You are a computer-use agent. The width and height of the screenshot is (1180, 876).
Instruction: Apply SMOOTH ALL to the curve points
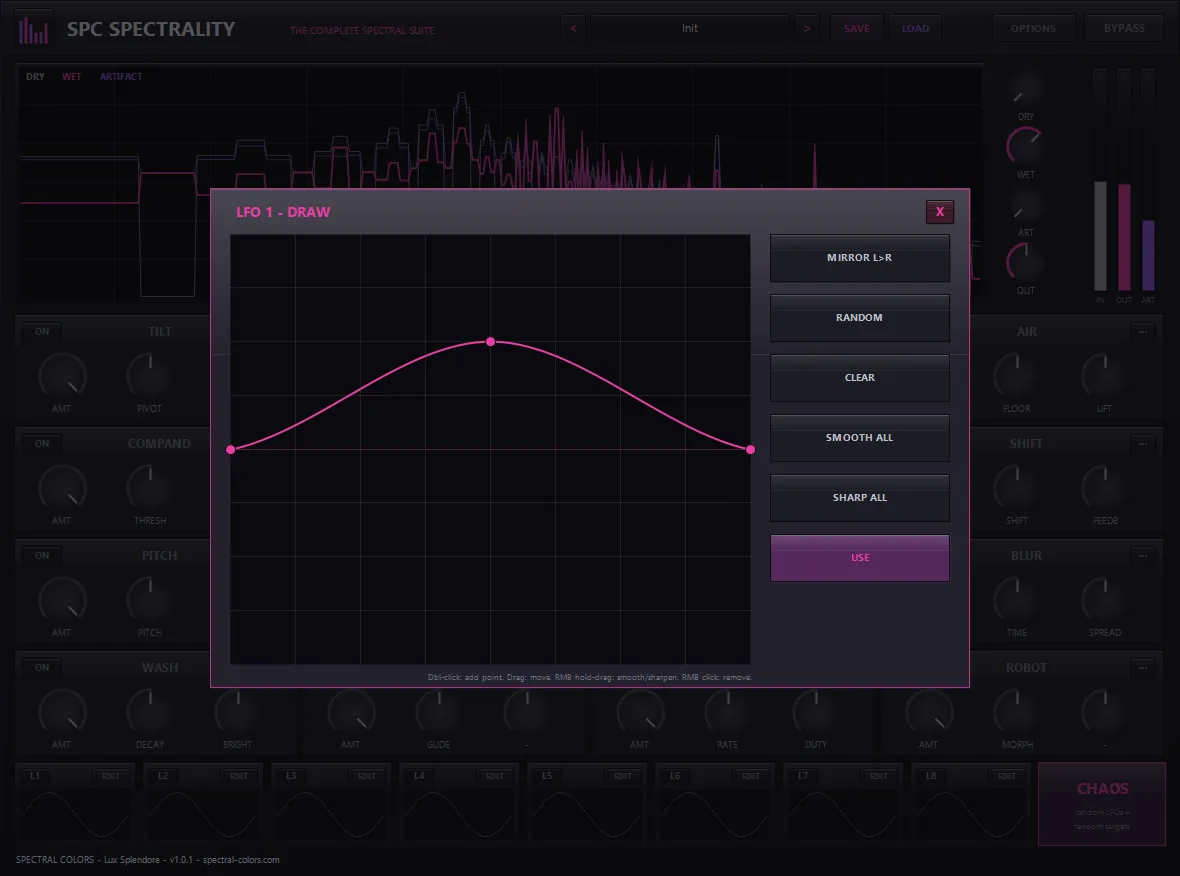pos(859,438)
